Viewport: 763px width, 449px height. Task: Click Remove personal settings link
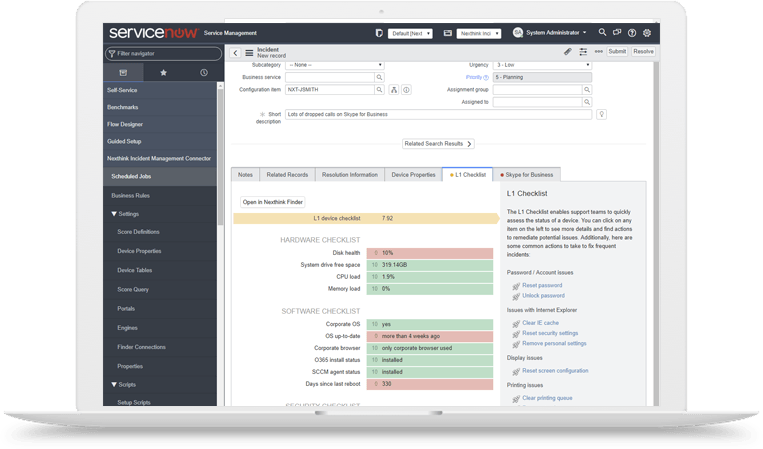(554, 343)
